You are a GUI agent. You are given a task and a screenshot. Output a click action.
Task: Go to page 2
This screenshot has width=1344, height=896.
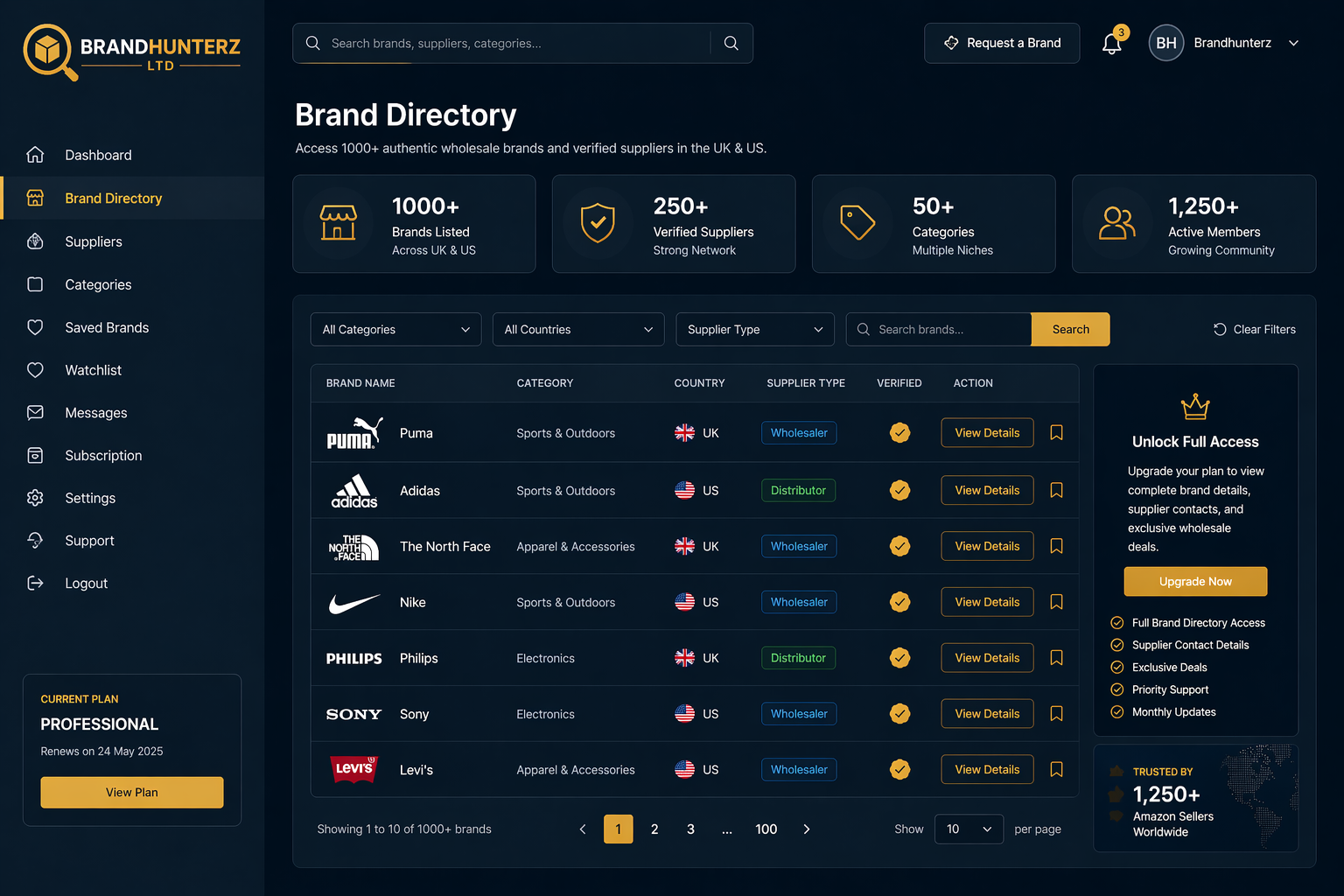[x=654, y=829]
